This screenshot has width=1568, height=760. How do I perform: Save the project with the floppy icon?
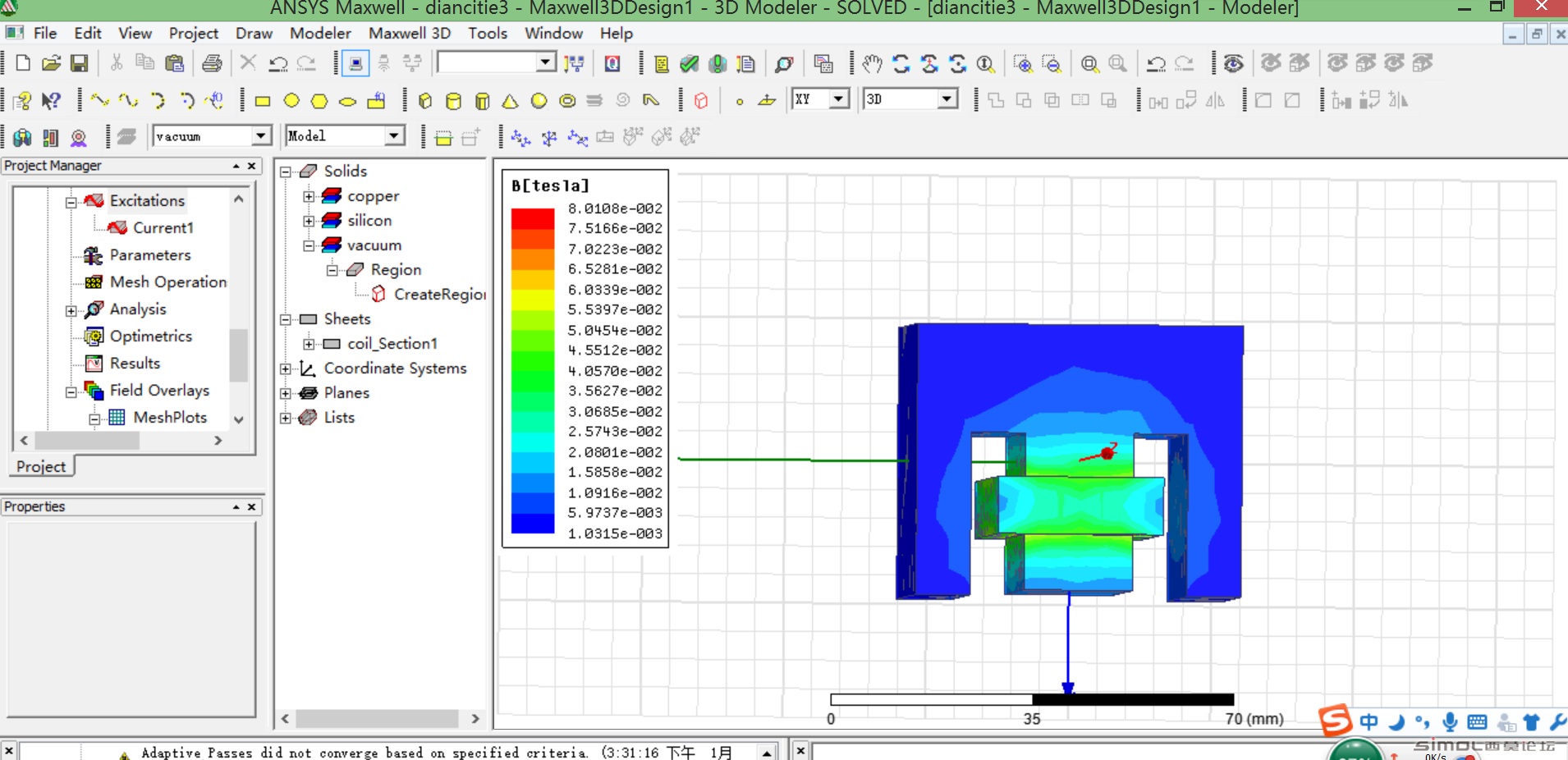(79, 63)
